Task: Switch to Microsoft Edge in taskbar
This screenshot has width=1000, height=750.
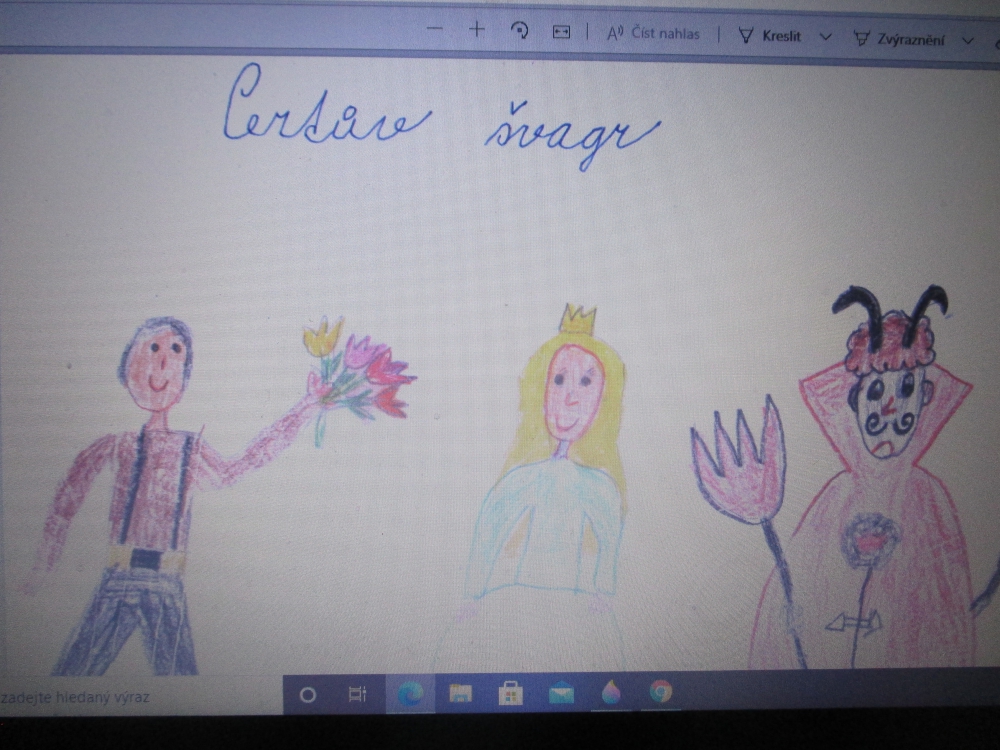Action: click(410, 693)
